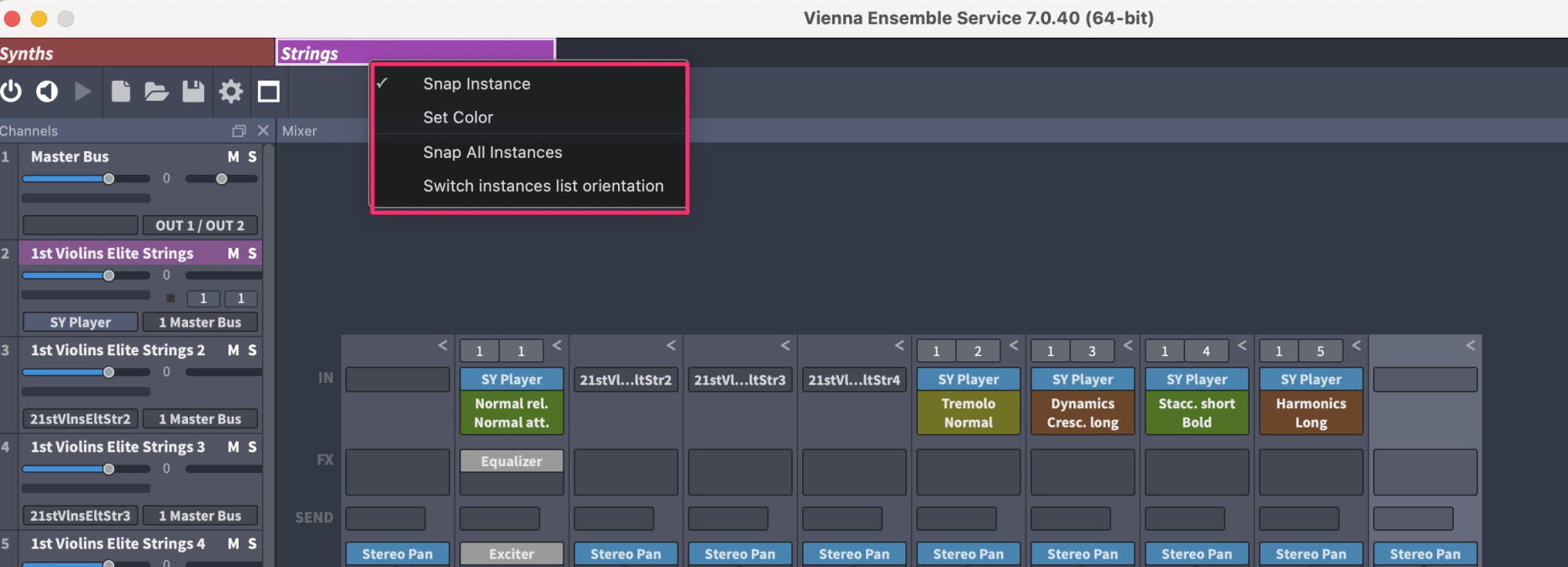The width and height of the screenshot is (1568, 567).
Task: Solo the 1st Violins Elite Strings 4 channel
Action: [x=252, y=543]
